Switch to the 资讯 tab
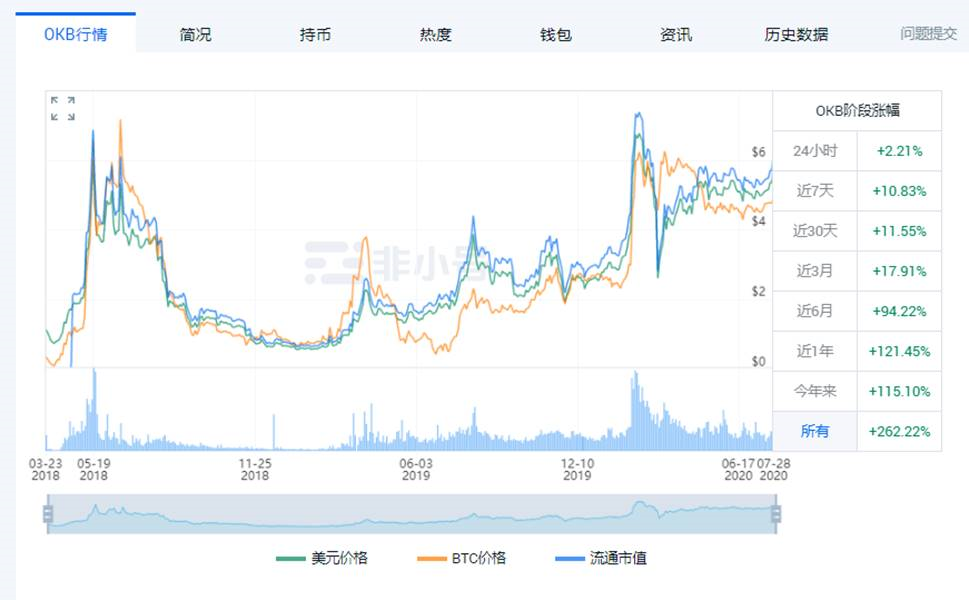This screenshot has width=969, height=600. pyautogui.click(x=673, y=33)
